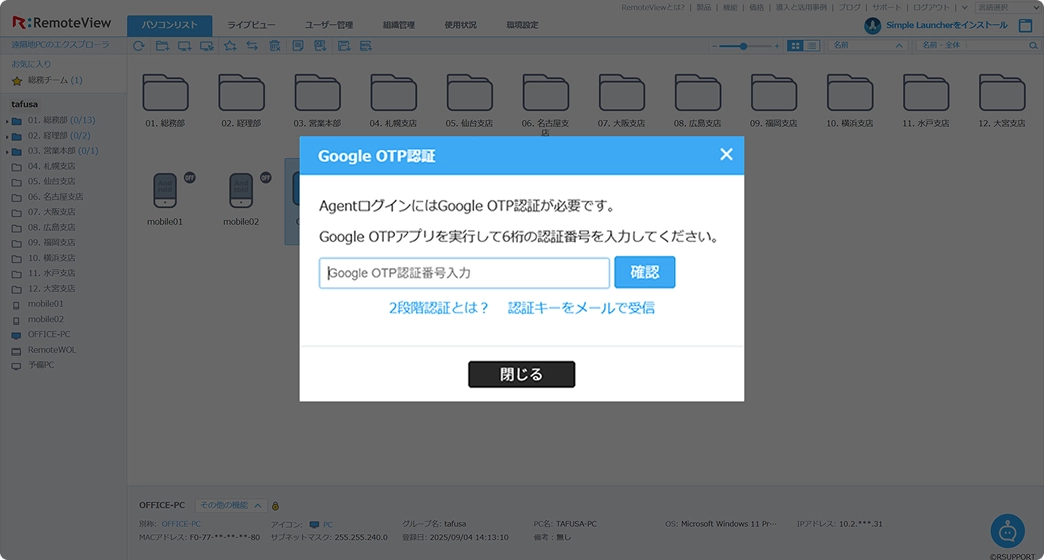Switch to the 環境設定 tab

522,25
